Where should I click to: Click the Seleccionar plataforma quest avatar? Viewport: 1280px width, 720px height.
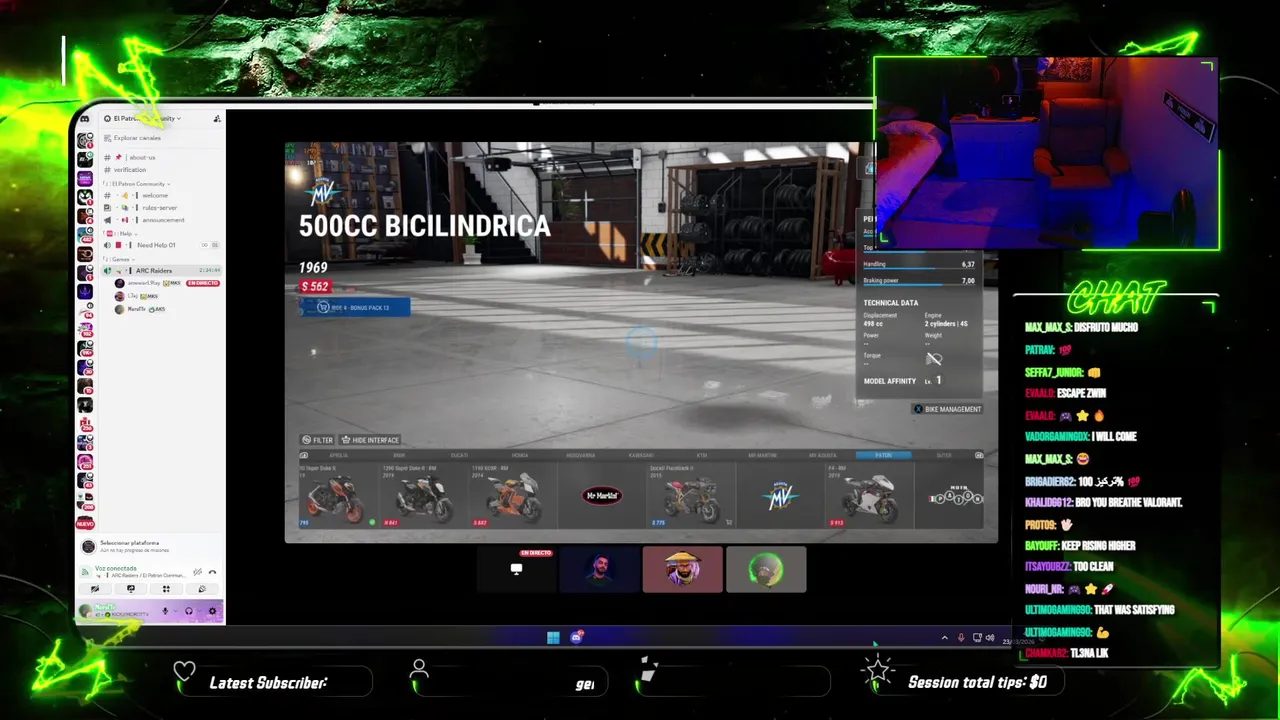click(88, 547)
